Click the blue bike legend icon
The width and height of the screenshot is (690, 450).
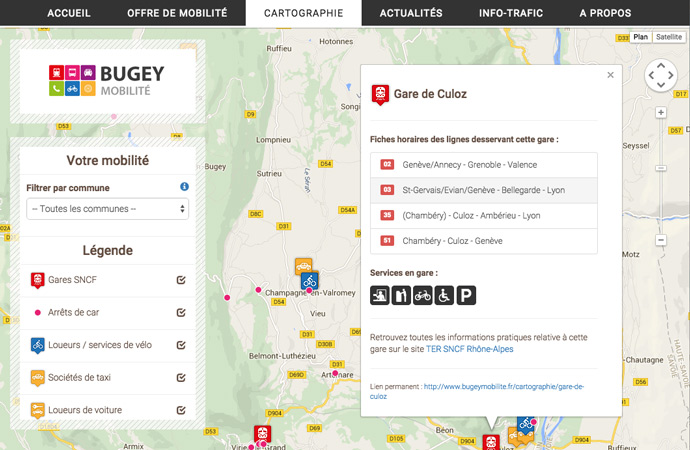click(37, 345)
